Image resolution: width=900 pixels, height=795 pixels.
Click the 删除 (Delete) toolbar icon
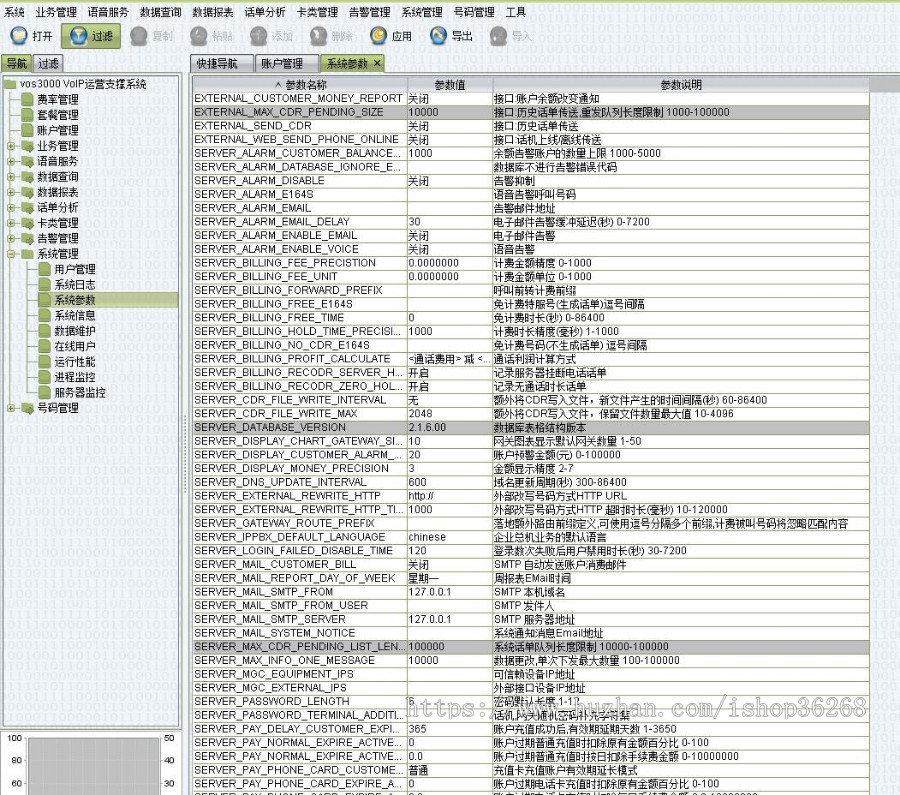[318, 36]
